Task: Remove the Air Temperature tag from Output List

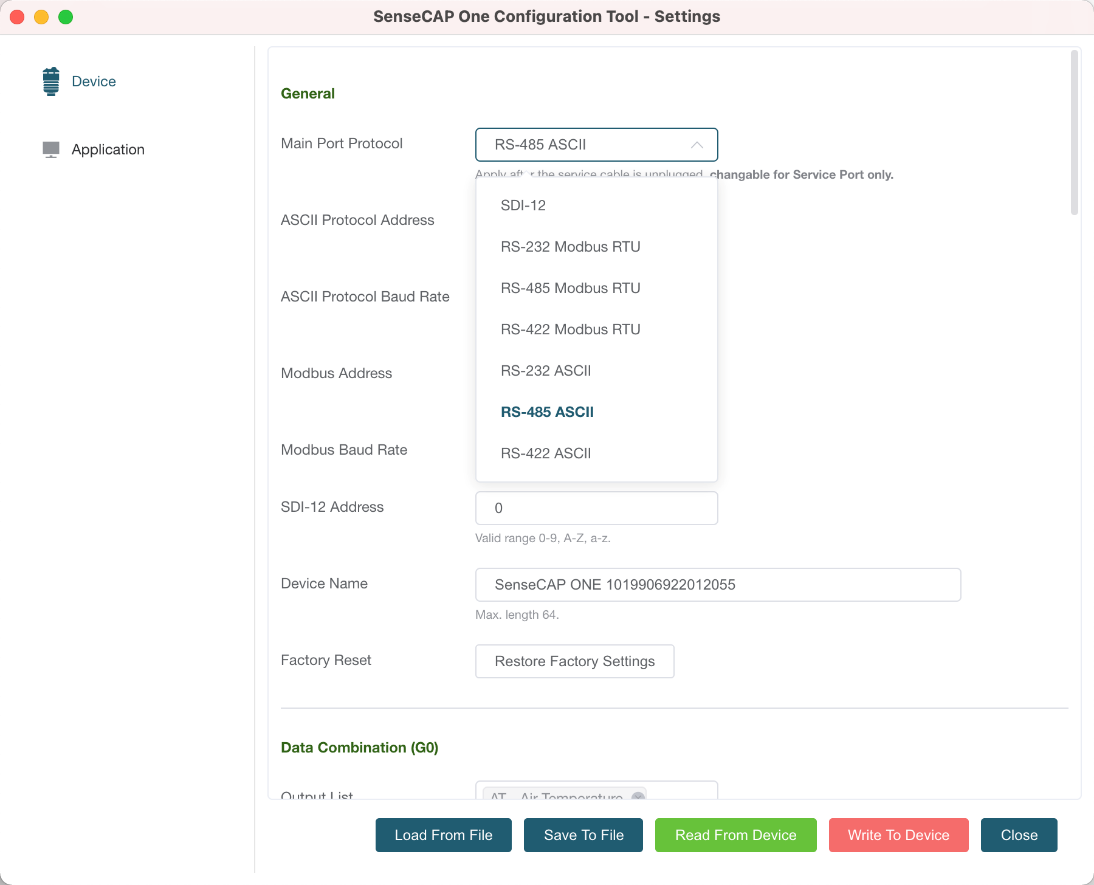Action: coord(638,797)
